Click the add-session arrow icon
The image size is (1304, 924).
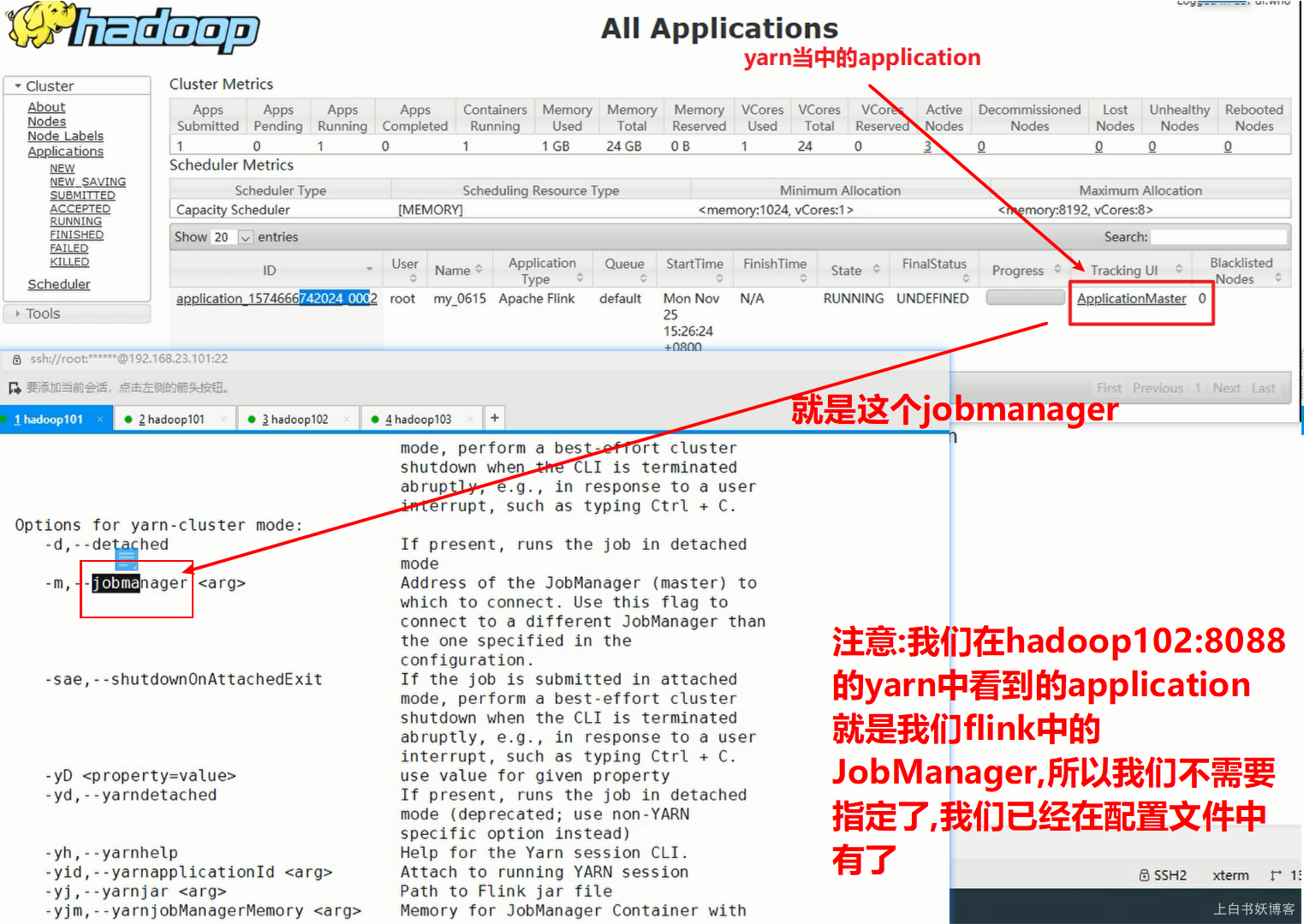tap(15, 388)
